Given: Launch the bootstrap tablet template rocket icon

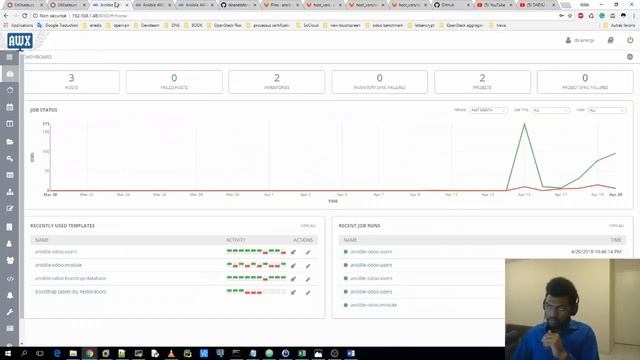Looking at the screenshot, I should 293,292.
